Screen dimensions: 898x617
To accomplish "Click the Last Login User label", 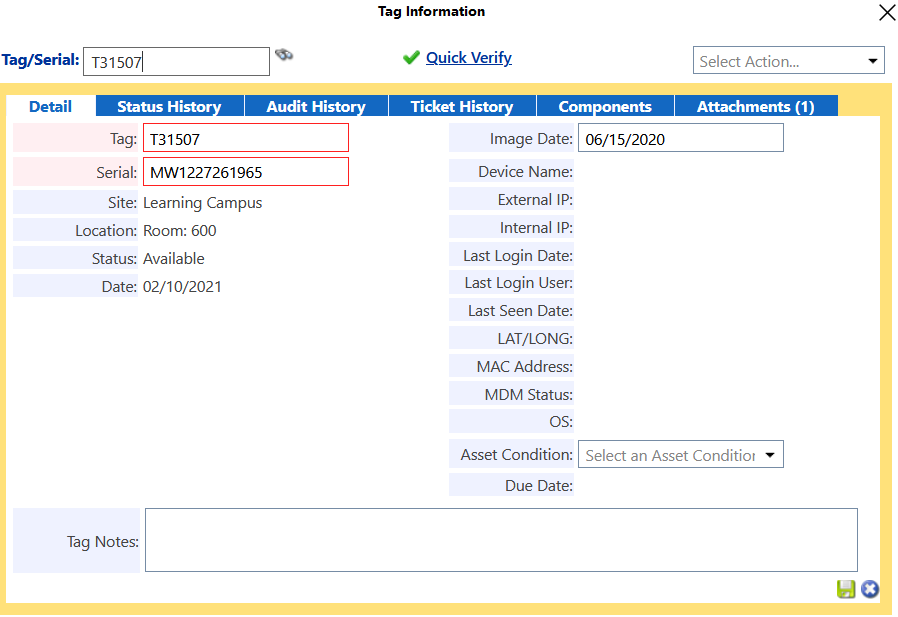I will [519, 283].
